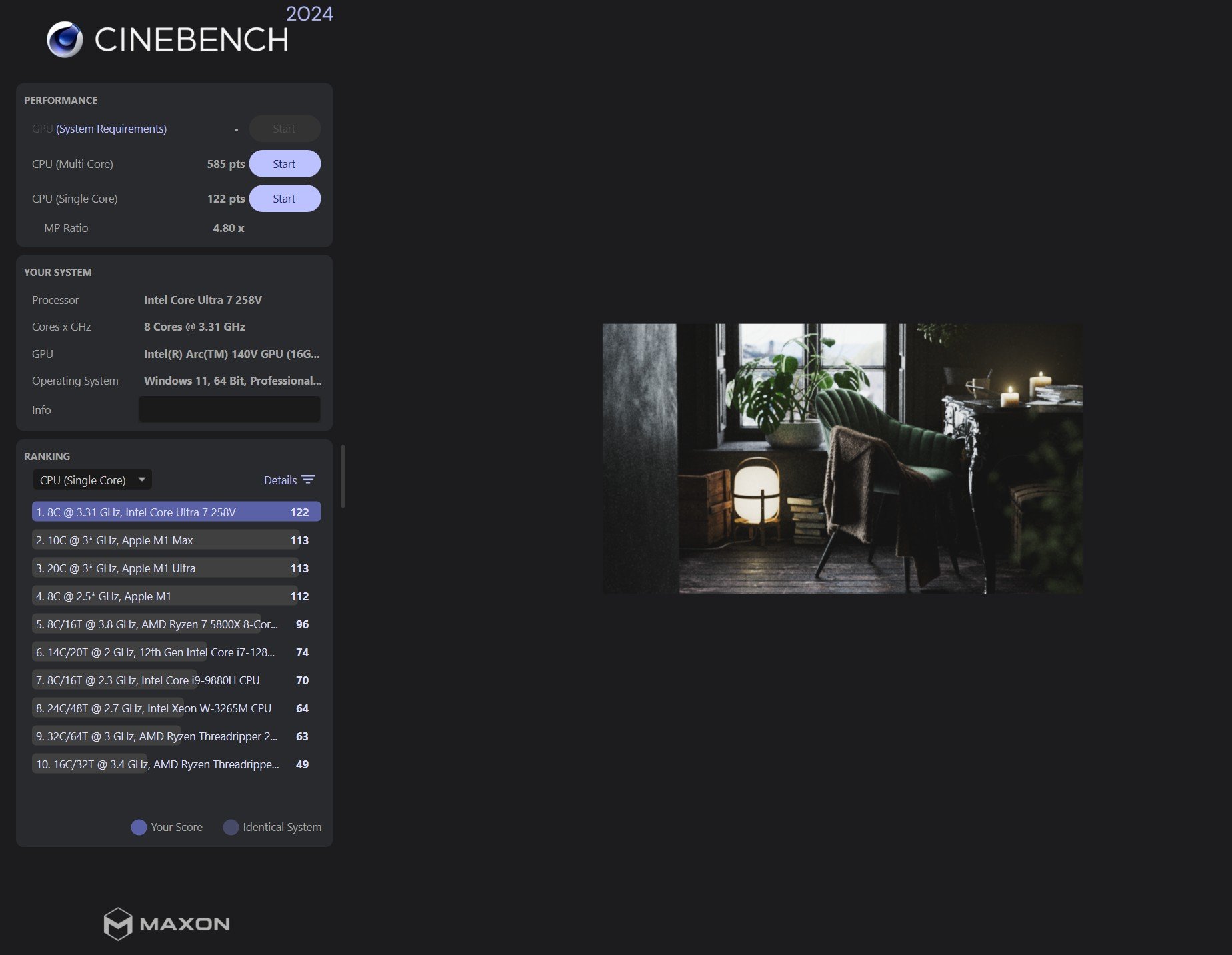Select the Intel Xeon W-3265M ranking row
Viewport: 1232px width, 955px height.
coord(176,708)
